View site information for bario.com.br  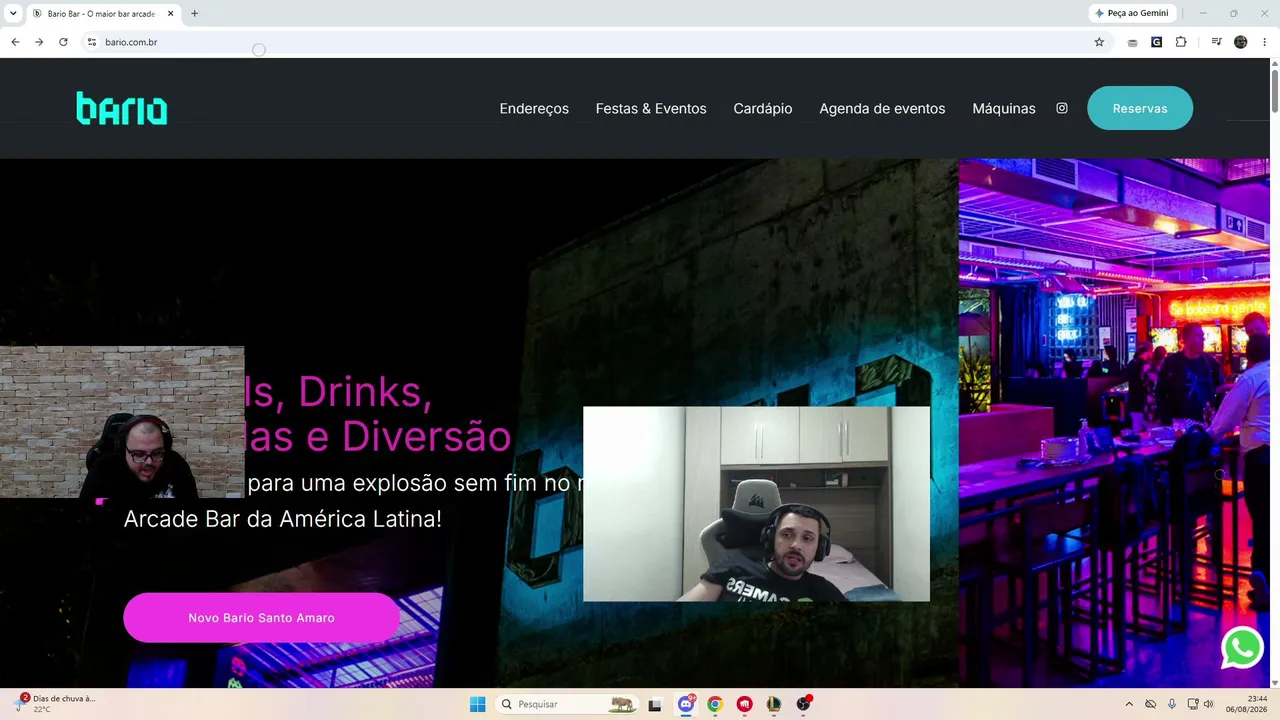pos(91,42)
